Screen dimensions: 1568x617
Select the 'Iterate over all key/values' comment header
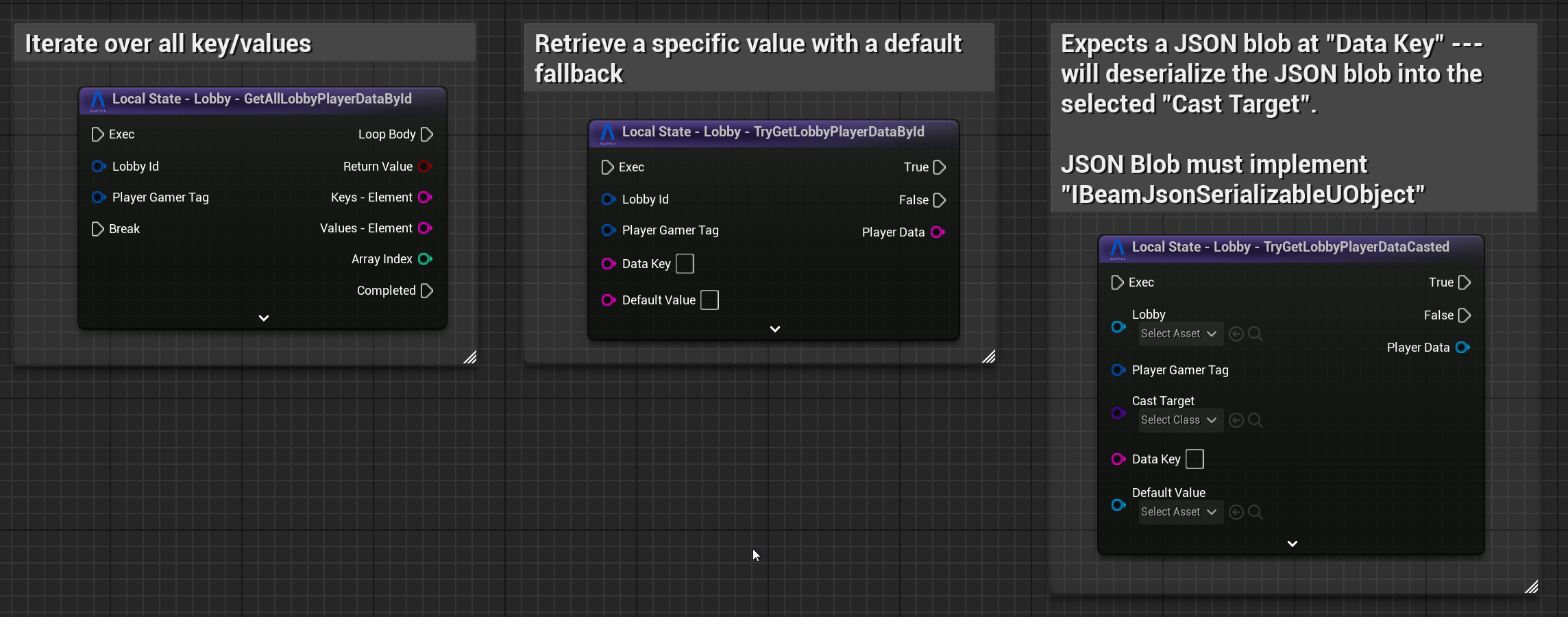pyautogui.click(x=245, y=44)
